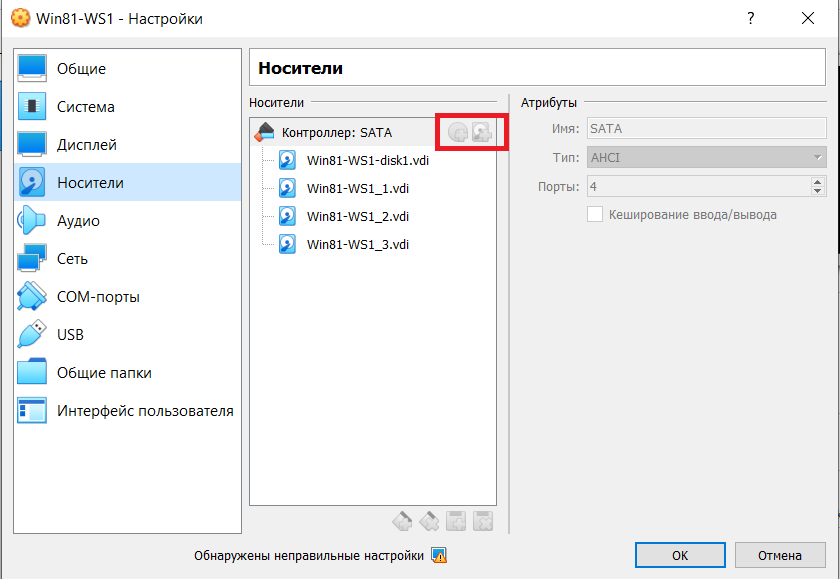
Task: Select Win81-WS1_3.vdi disk
Action: (x=357, y=244)
